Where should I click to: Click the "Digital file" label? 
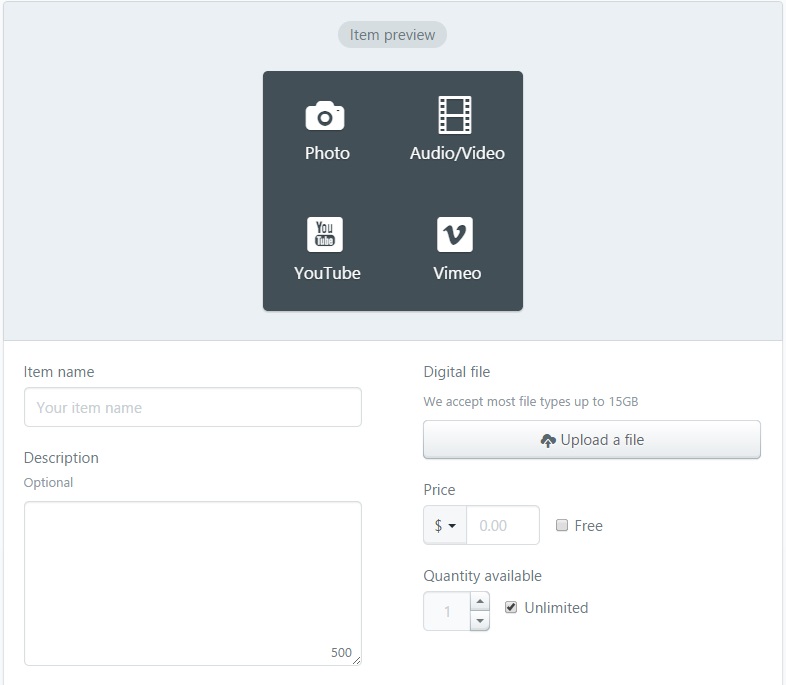click(457, 372)
